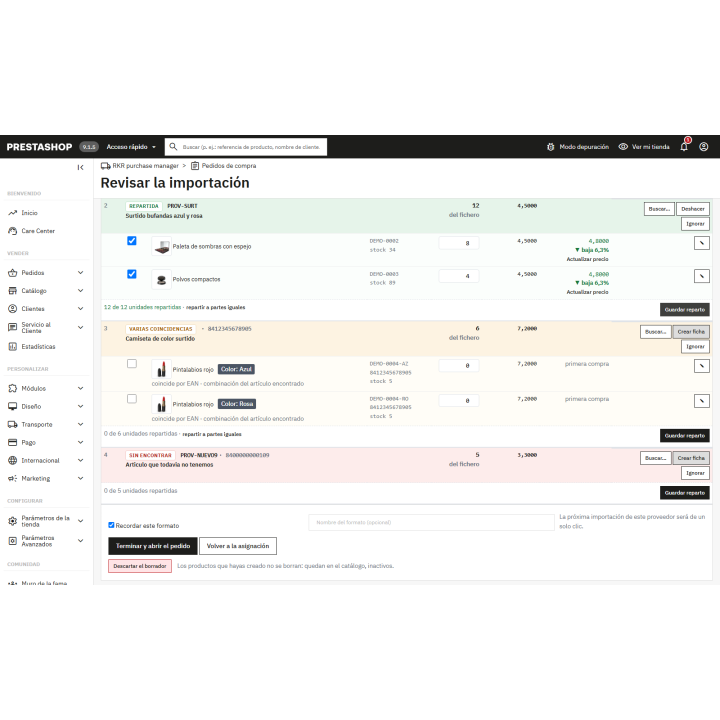Click Deshacer for PROV-SURT line

693,209
